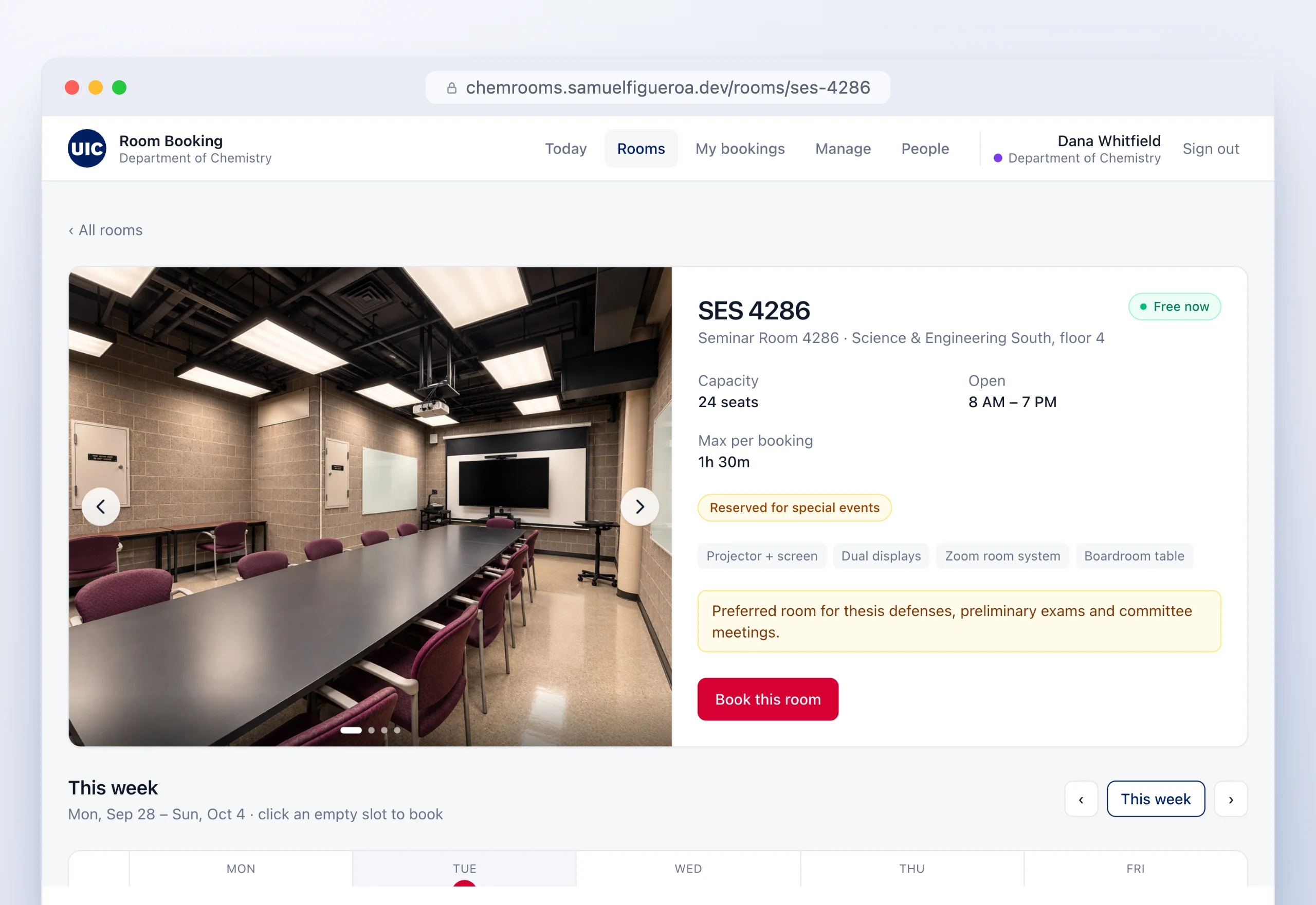Advance to the next room photo
The image size is (1316, 905).
(639, 506)
